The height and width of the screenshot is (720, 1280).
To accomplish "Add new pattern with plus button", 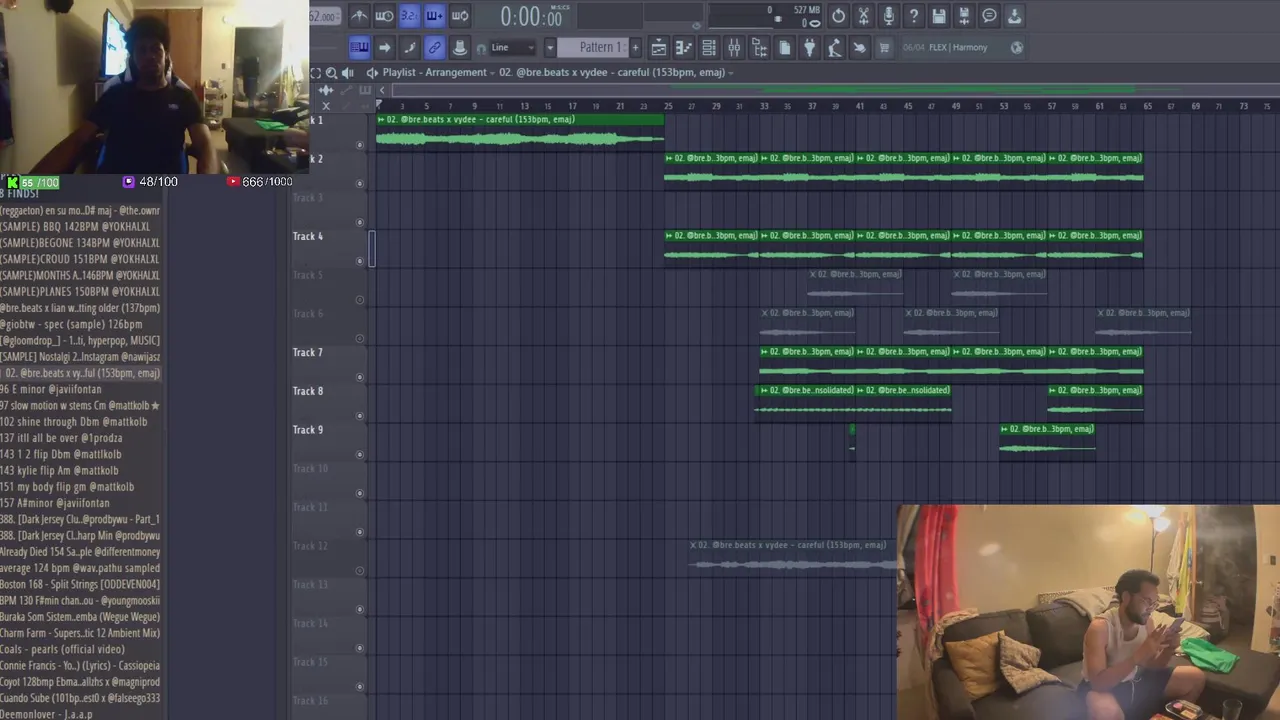I will click(634, 47).
